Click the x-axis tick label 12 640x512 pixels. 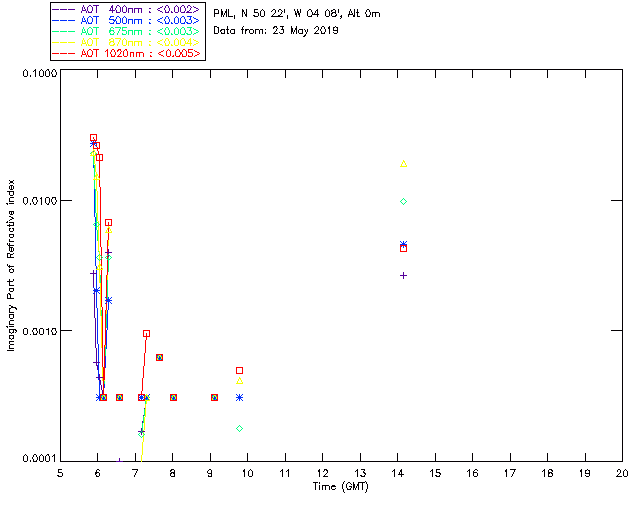[x=322, y=473]
